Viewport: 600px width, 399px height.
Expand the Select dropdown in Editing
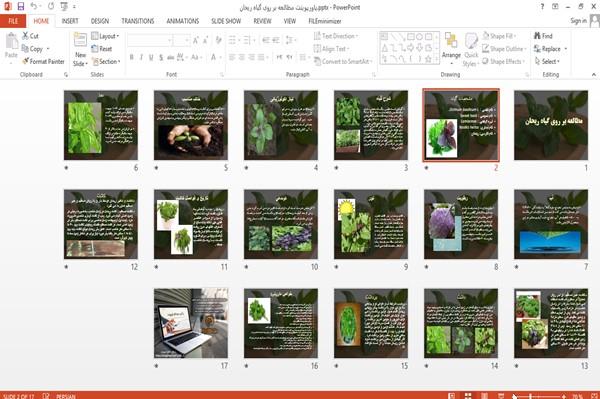click(547, 61)
